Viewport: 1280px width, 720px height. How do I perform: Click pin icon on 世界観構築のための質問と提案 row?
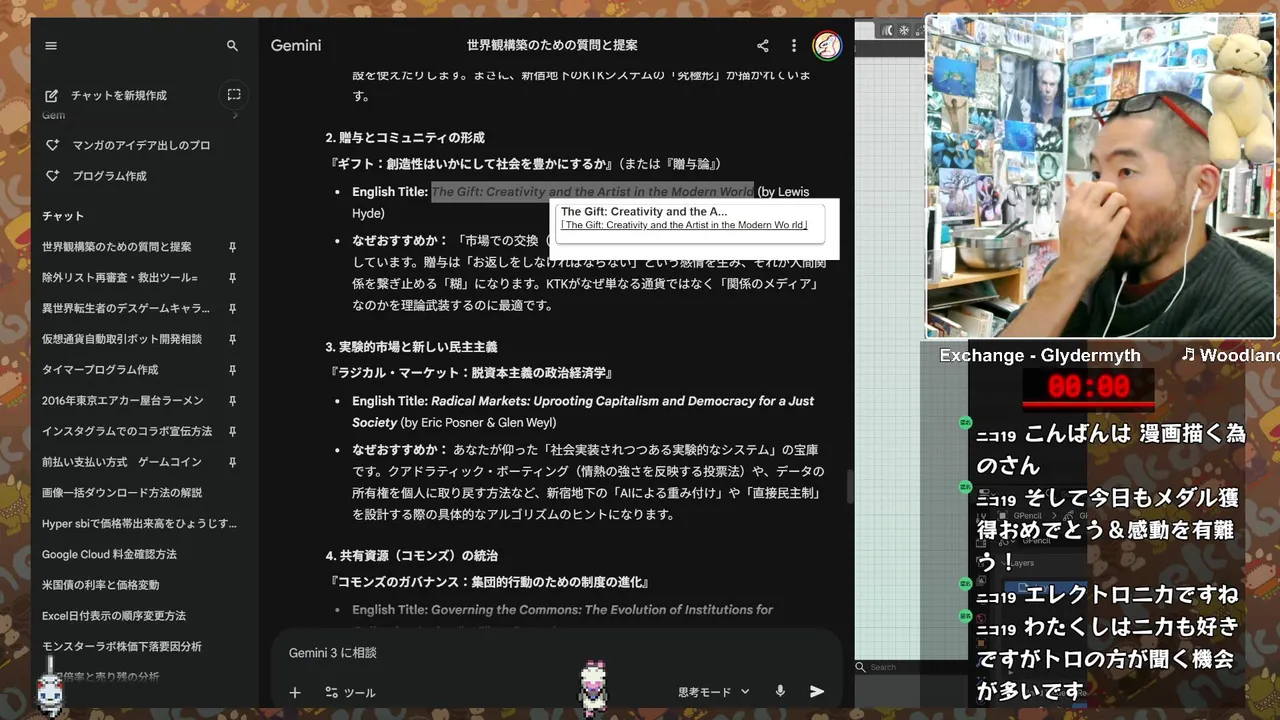tap(232, 247)
